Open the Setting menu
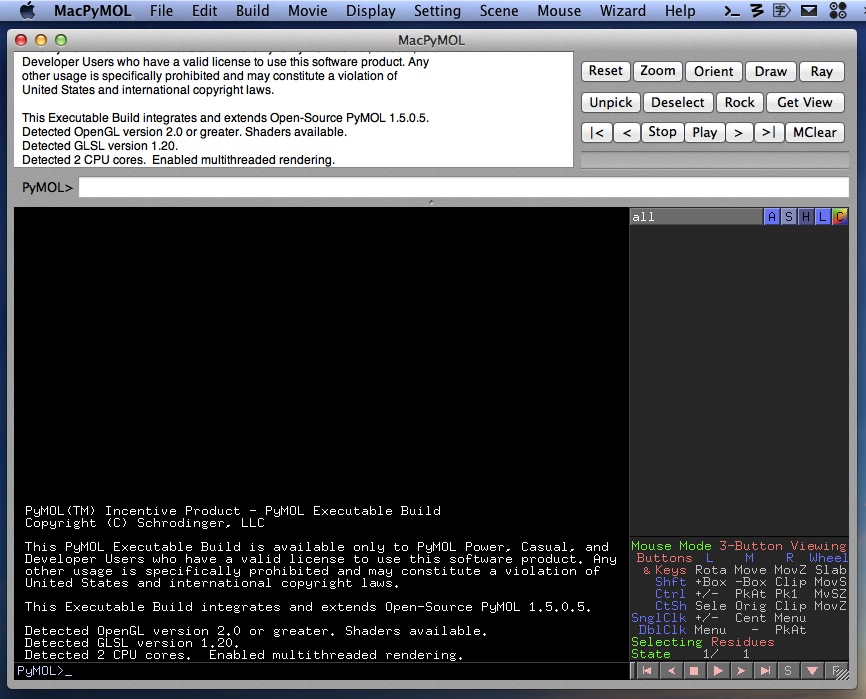This screenshot has width=866, height=699. (437, 10)
